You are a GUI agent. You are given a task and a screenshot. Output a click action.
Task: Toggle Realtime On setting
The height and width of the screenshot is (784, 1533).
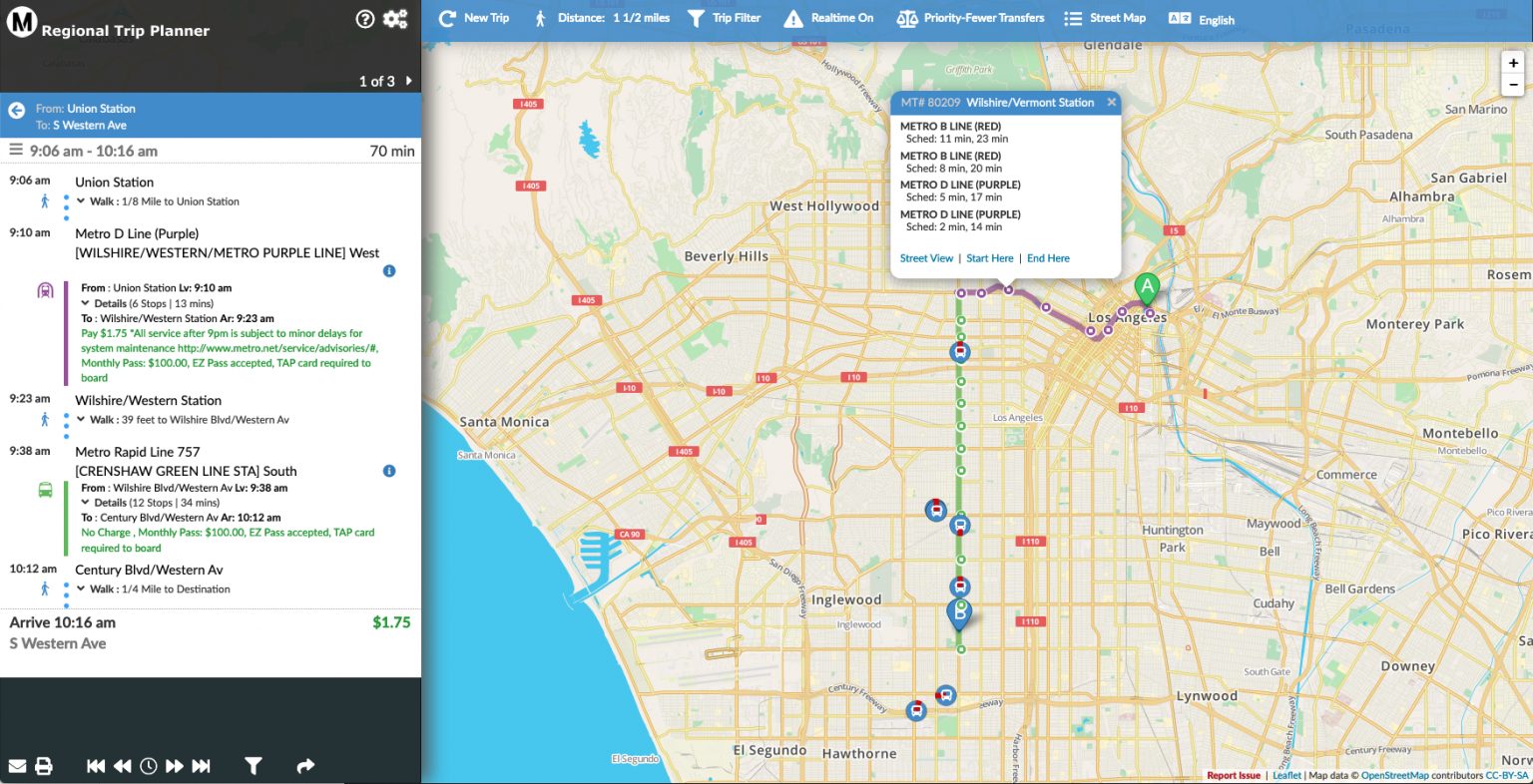point(792,17)
